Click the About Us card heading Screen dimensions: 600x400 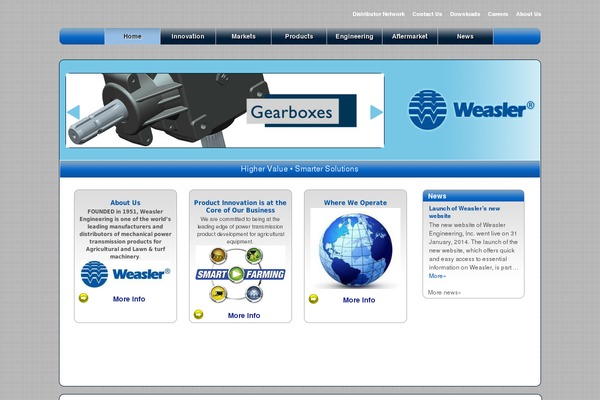pos(126,202)
